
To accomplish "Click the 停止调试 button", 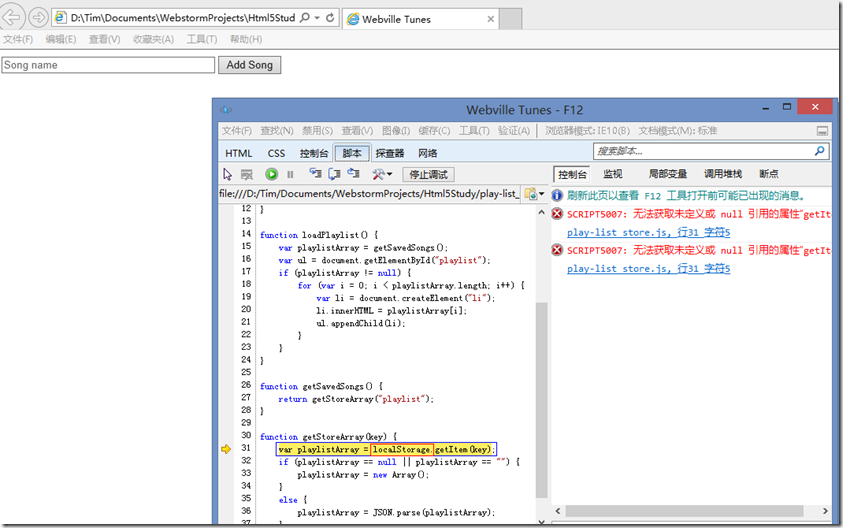I will (x=427, y=175).
